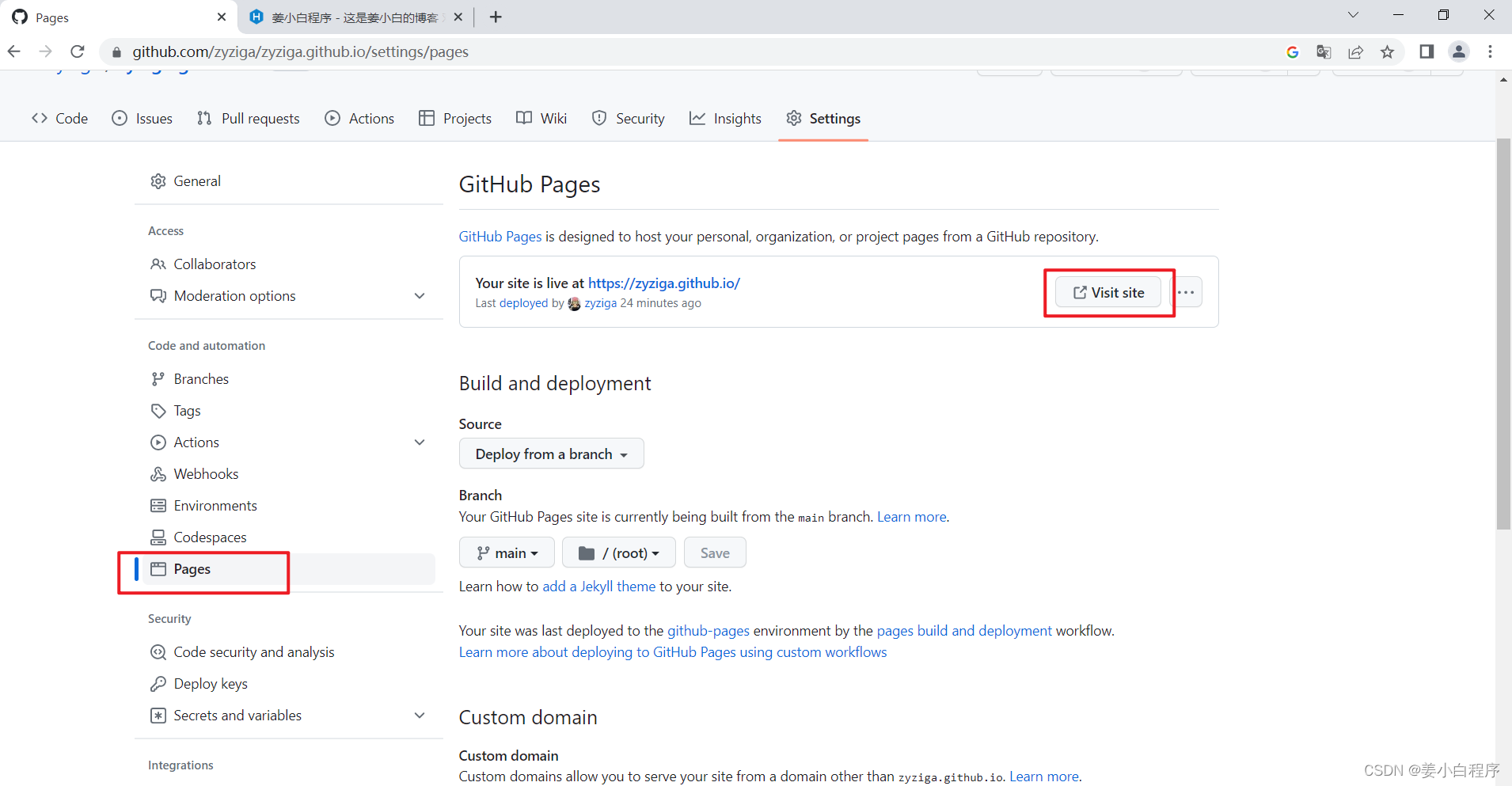Switch to the Insights tab
Viewport: 1512px width, 786px height.
point(725,118)
